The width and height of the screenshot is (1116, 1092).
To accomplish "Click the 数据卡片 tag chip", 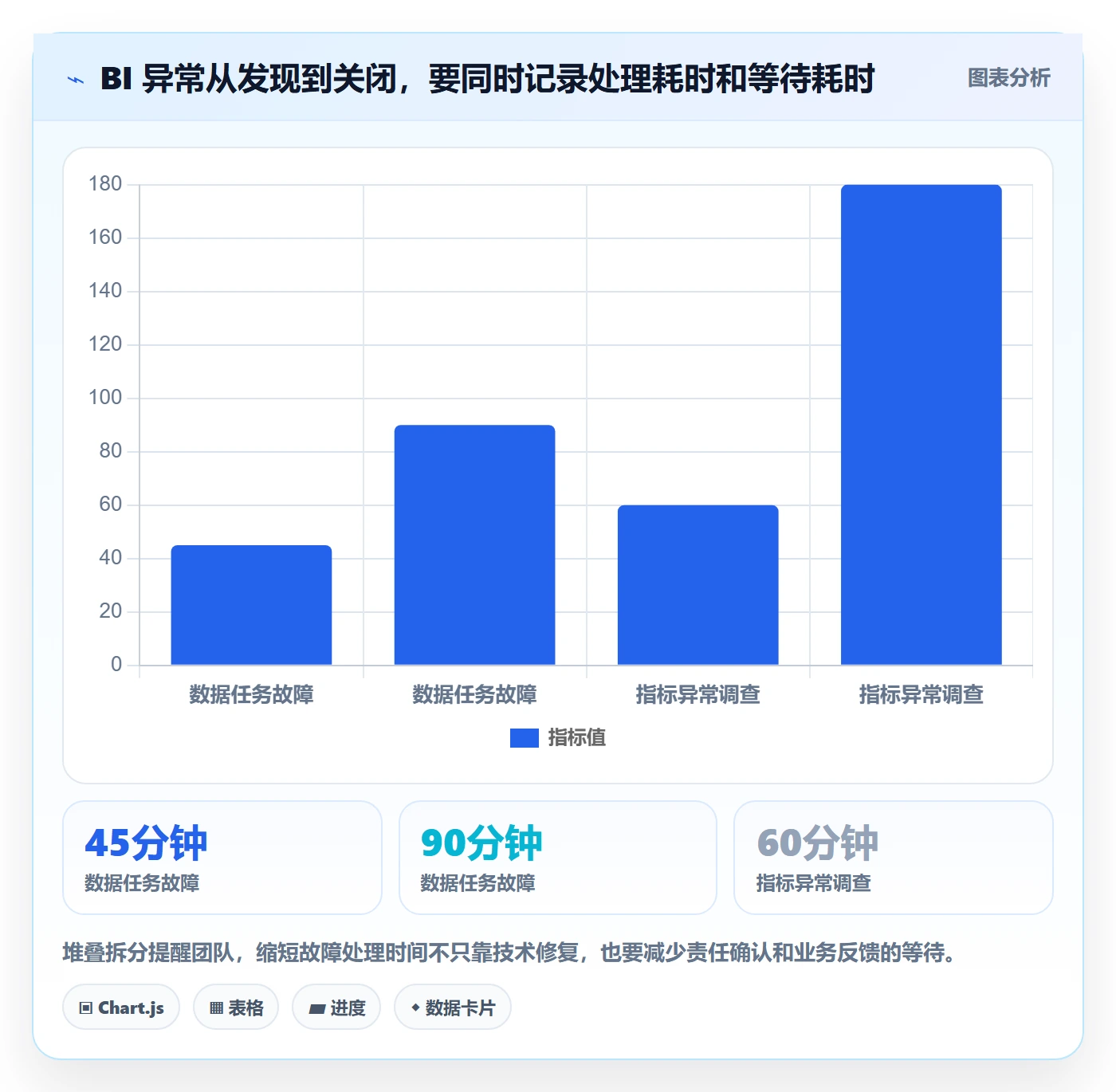I will pos(453,1008).
